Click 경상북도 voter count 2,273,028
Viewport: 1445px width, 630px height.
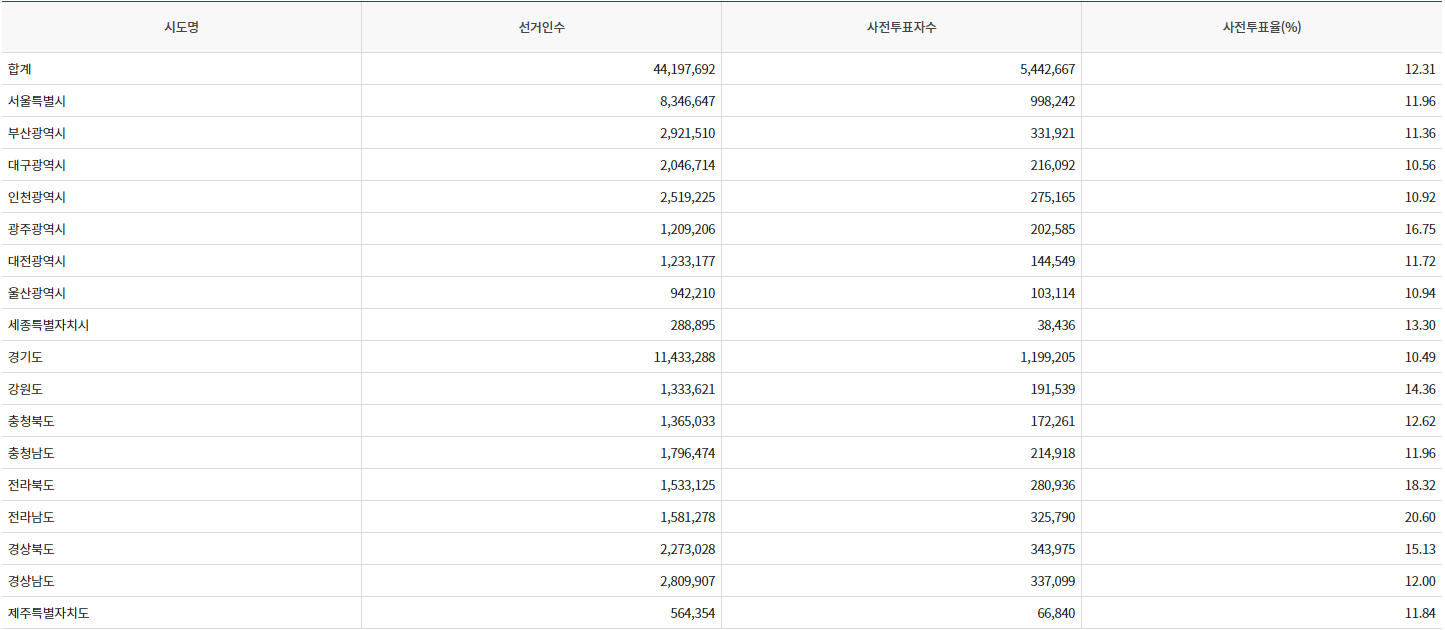[x=687, y=549]
